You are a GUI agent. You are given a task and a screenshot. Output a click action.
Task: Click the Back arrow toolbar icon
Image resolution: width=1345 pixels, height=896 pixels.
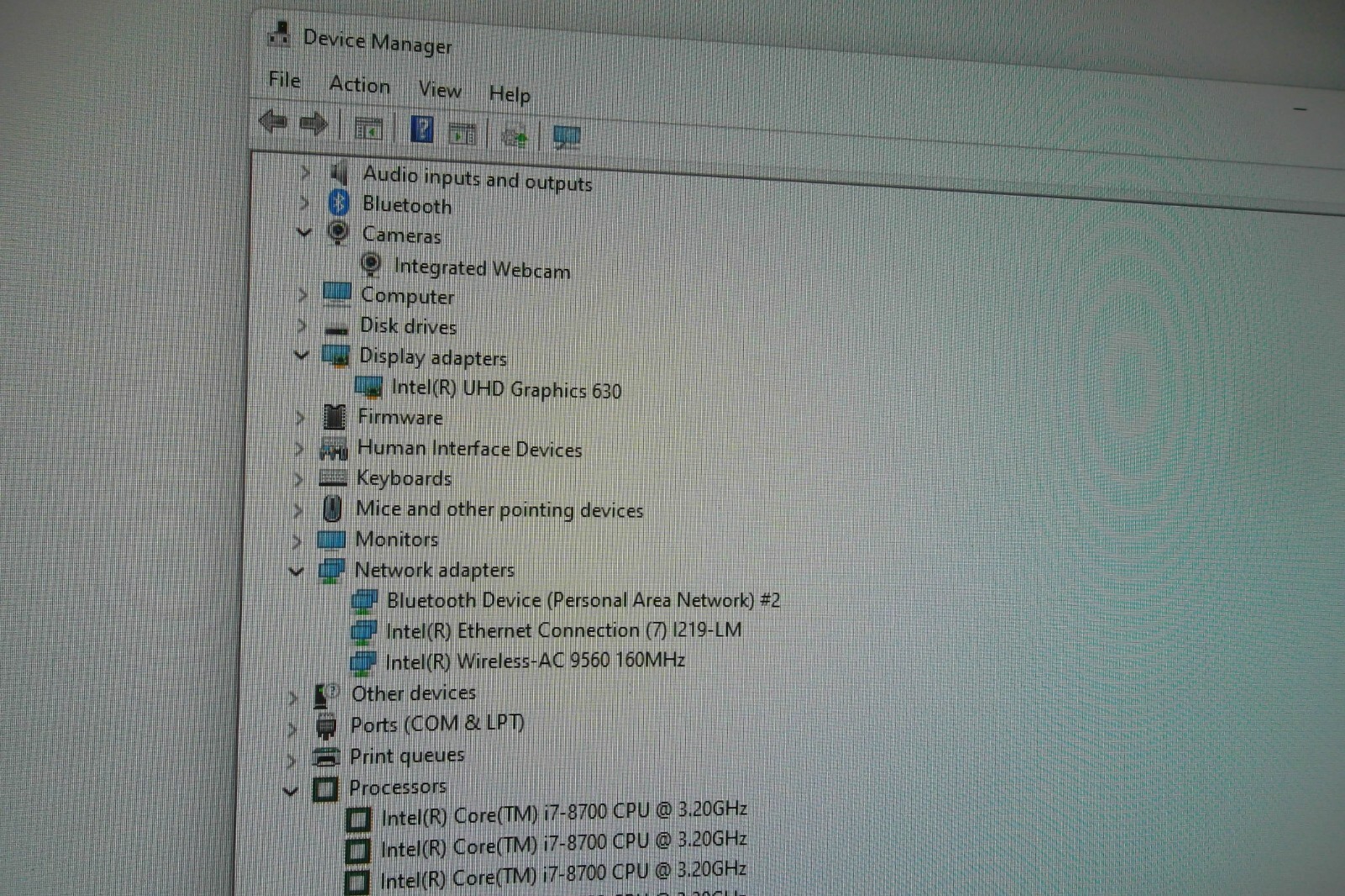coord(273,122)
